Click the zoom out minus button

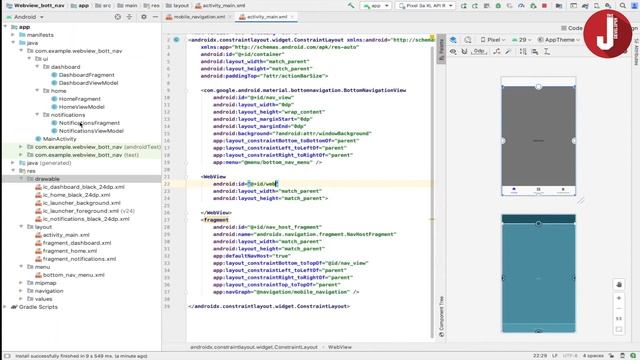click(x=619, y=308)
